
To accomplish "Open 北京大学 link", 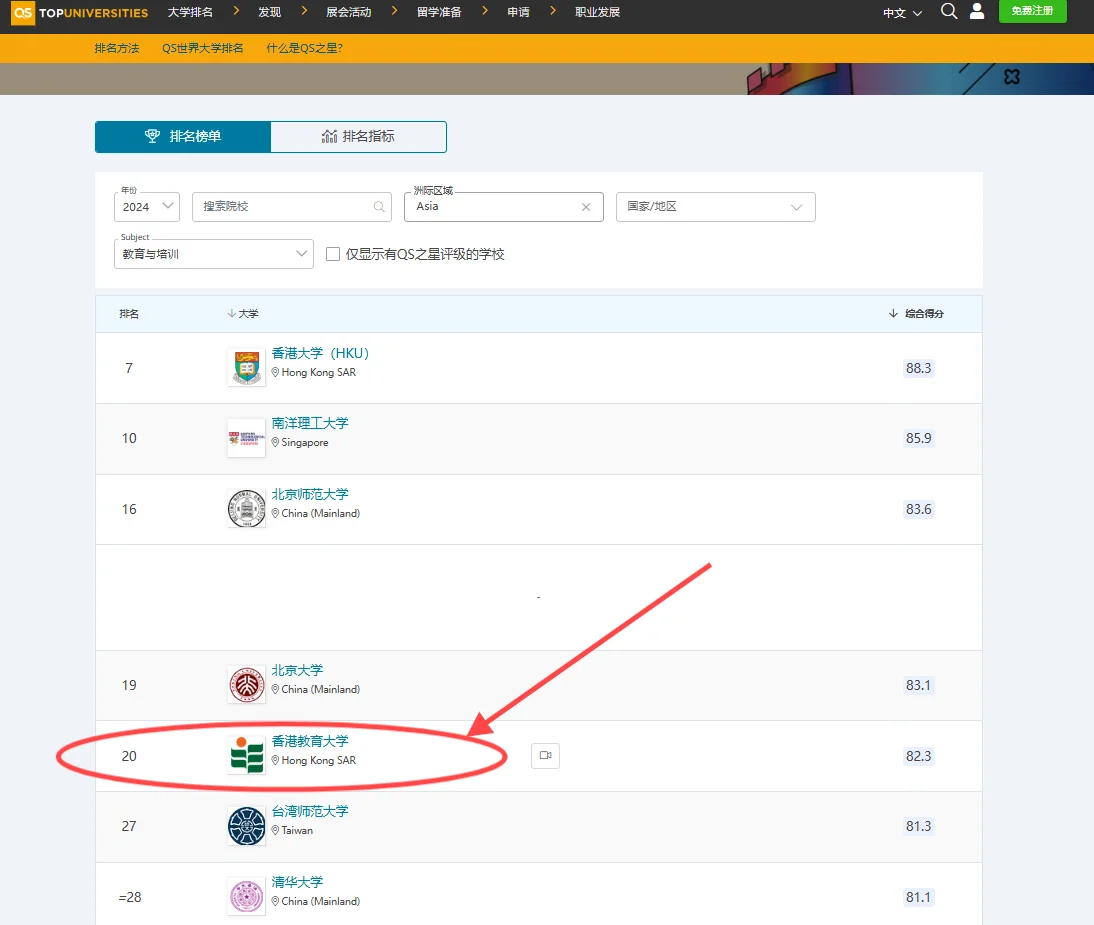I will pos(297,670).
